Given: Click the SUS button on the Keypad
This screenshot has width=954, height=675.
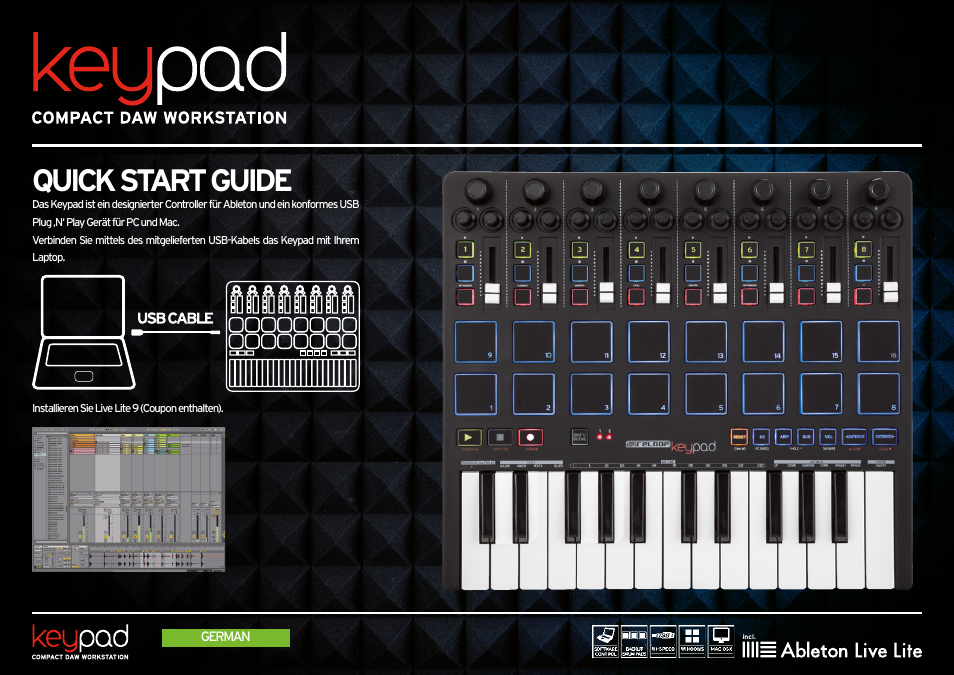Looking at the screenshot, I should pyautogui.click(x=806, y=436).
